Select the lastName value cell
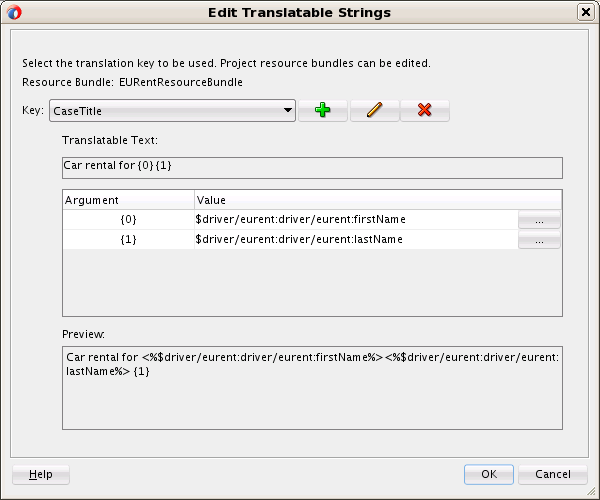This screenshot has width=600, height=500. click(356, 239)
